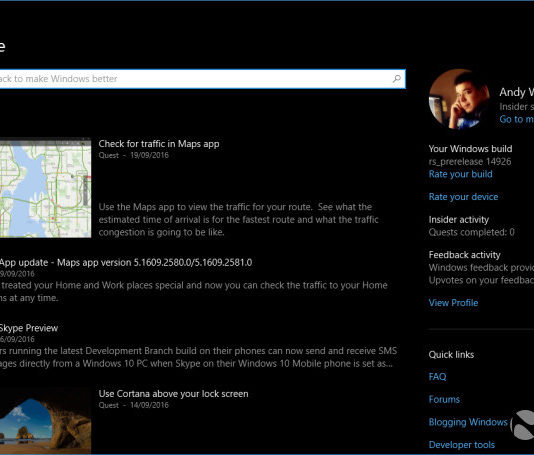
Task: Click the Maps quest description paragraph
Action: click(x=238, y=220)
